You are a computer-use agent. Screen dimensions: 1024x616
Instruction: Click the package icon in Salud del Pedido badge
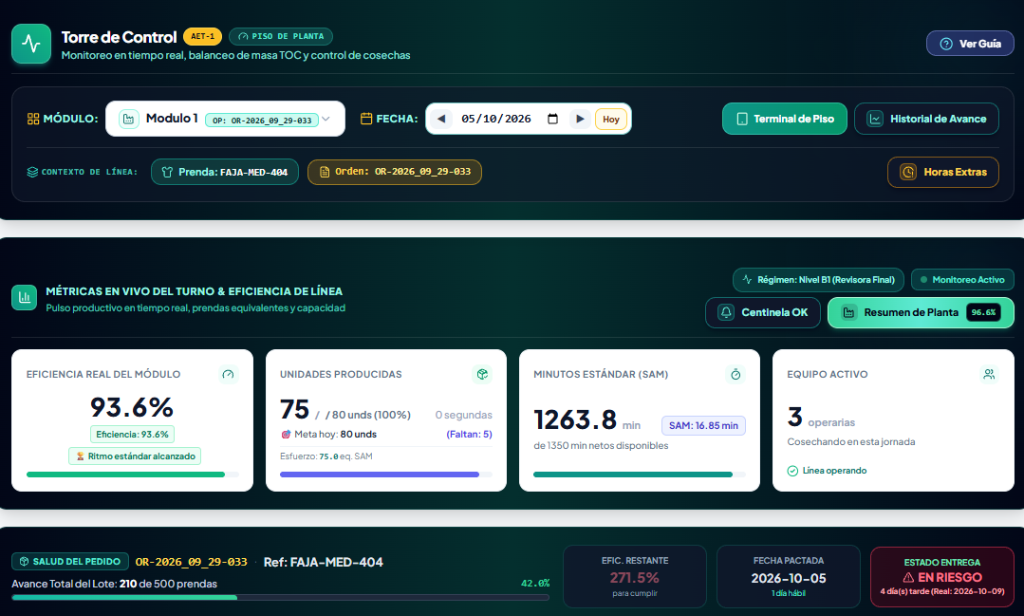pos(24,562)
